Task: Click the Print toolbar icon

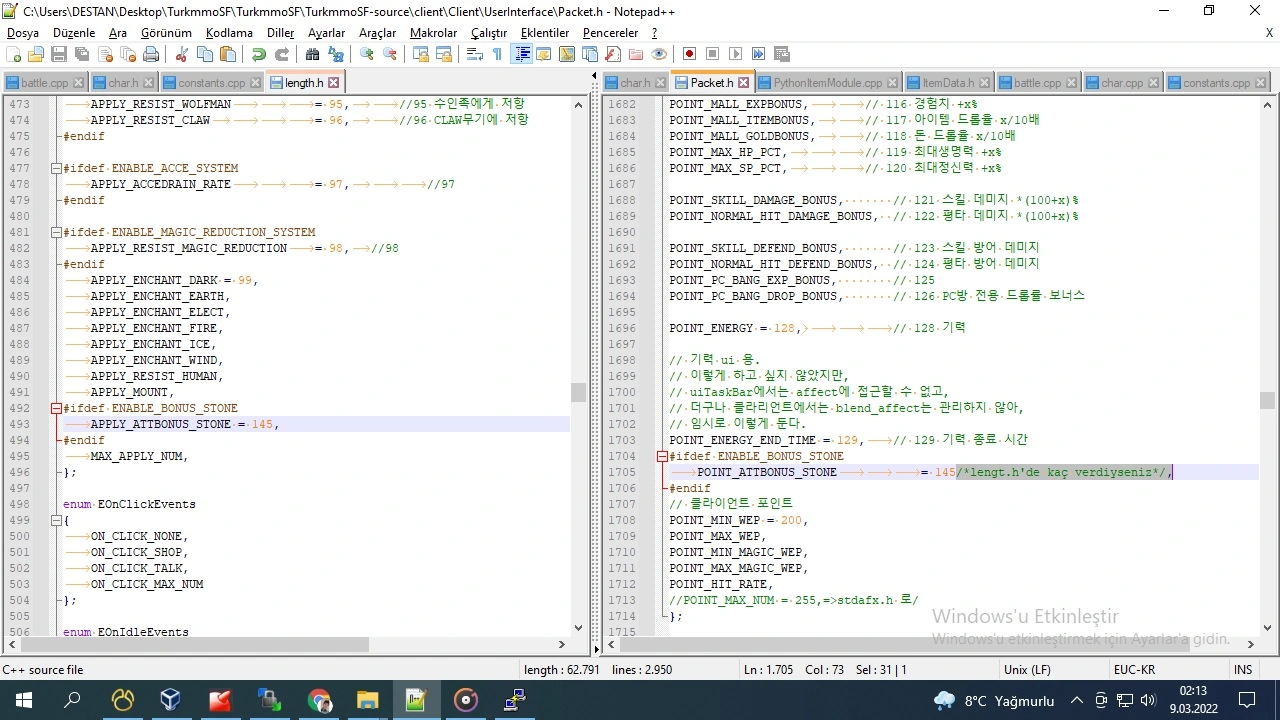Action: (x=151, y=54)
